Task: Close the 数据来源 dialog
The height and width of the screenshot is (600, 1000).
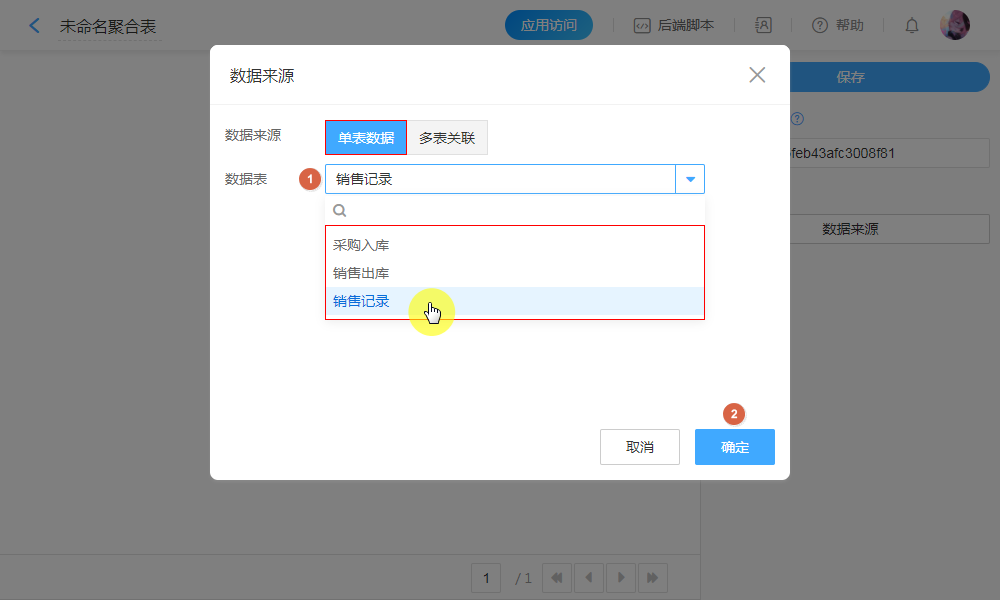Action: point(757,75)
